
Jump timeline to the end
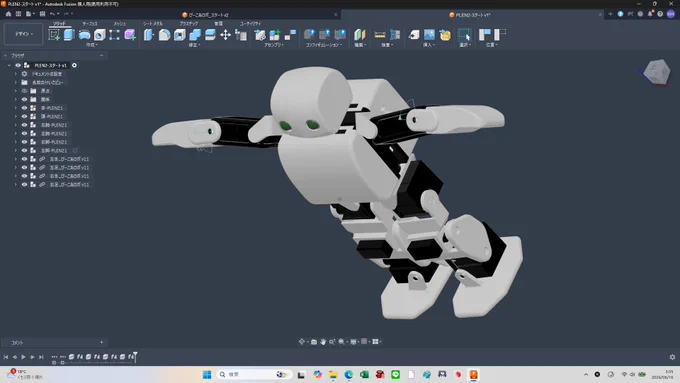click(41, 357)
